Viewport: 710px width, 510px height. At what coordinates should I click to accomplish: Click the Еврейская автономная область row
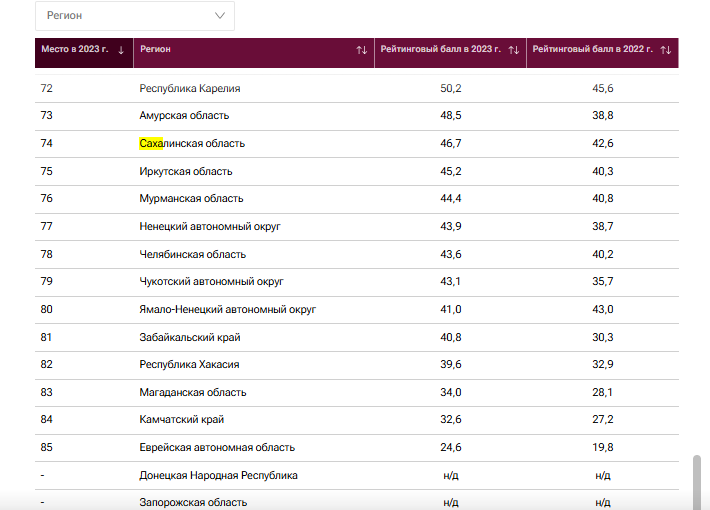tap(357, 447)
